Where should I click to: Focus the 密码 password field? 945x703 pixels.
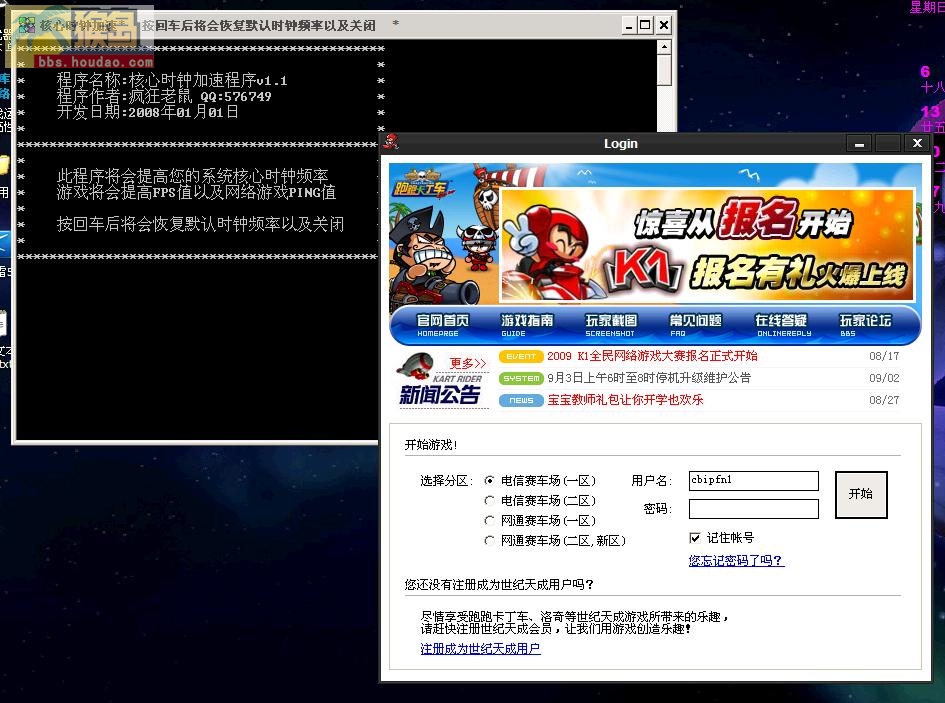click(753, 509)
